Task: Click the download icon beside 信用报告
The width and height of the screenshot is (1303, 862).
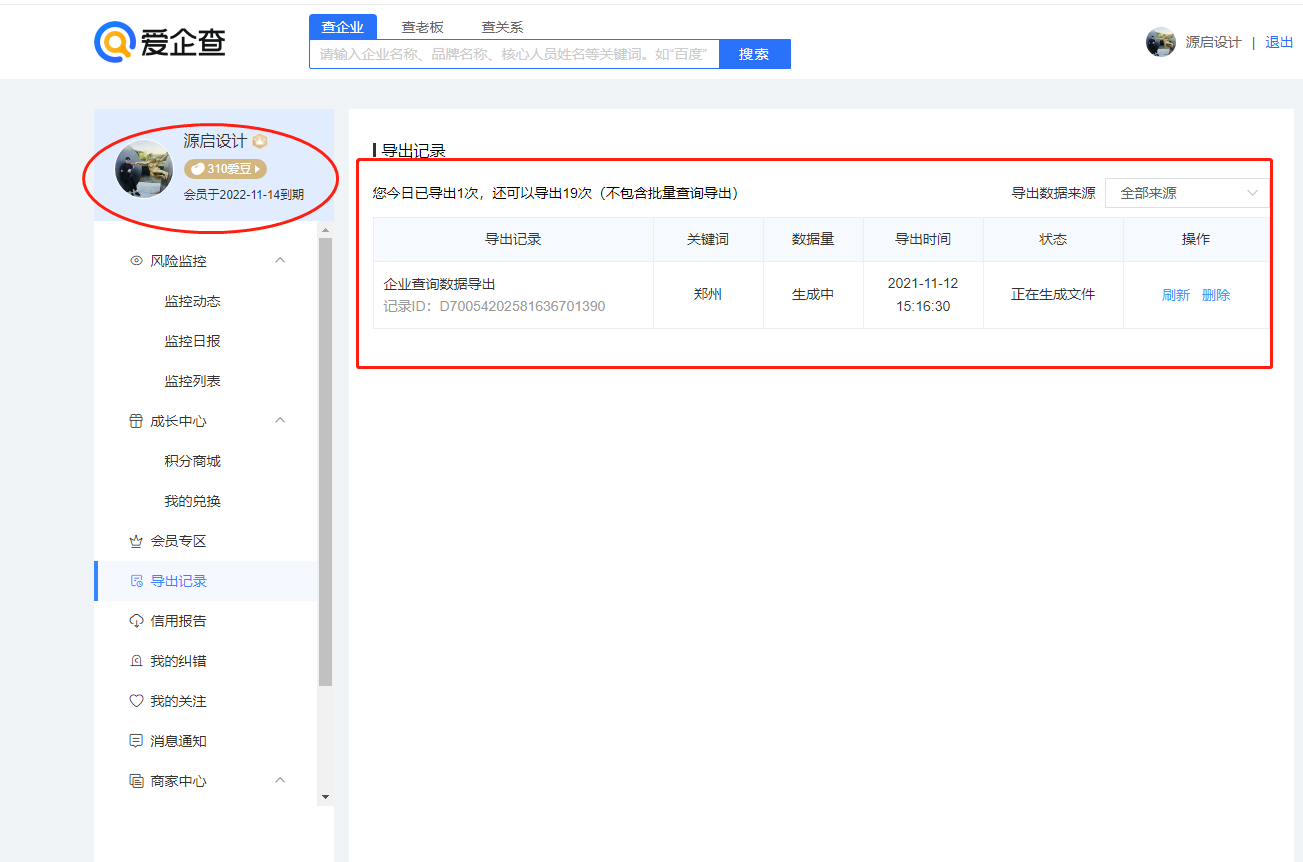Action: coord(137,621)
